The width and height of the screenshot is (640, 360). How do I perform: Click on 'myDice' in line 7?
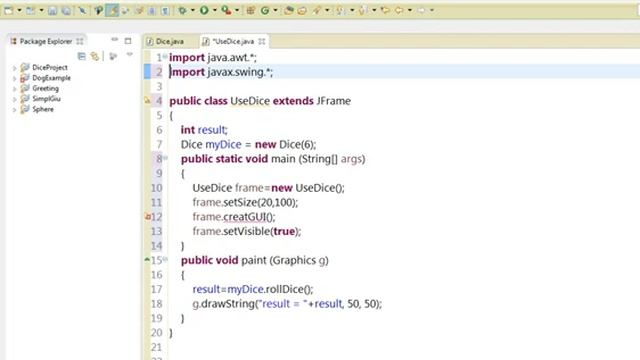[223, 144]
